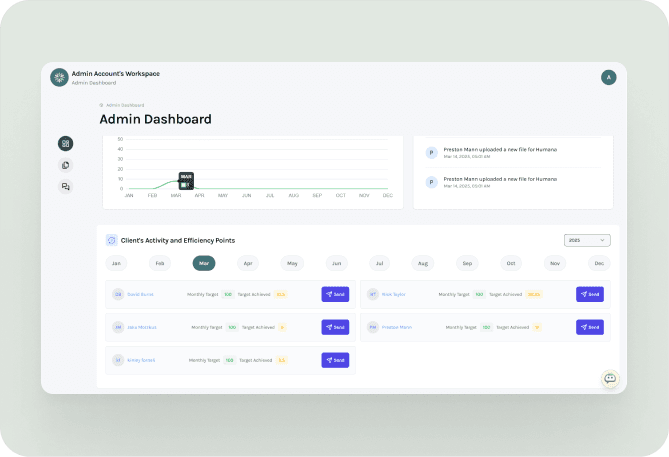Click Preston Mann's PM avatar in client list
Image resolution: width=669 pixels, height=457 pixels.
click(x=373, y=327)
